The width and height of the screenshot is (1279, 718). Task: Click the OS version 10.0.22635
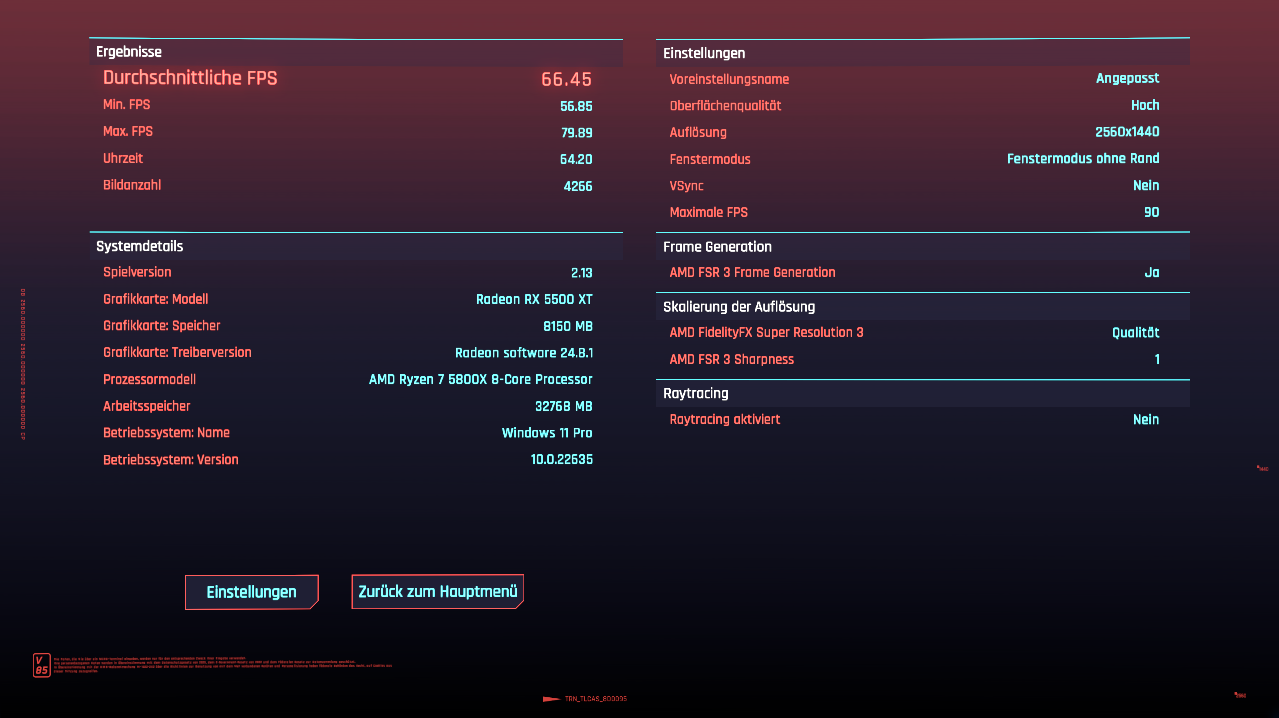pos(562,460)
